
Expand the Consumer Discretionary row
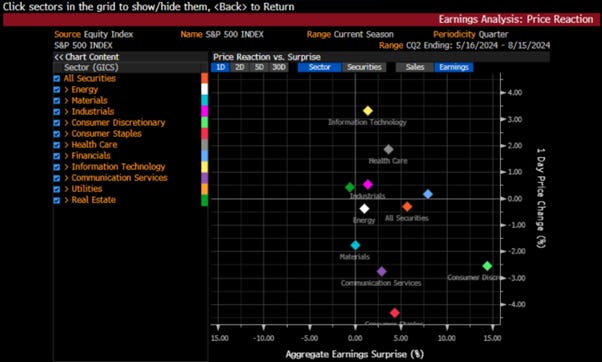(x=66, y=123)
